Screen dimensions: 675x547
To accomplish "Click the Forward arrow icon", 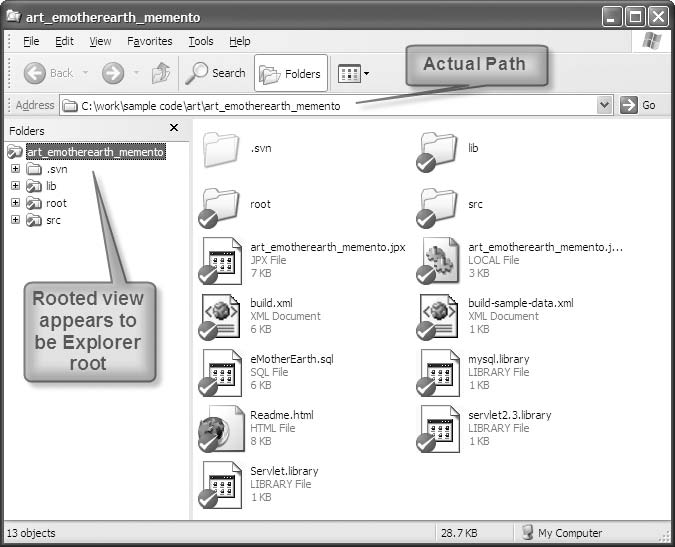I will [x=112, y=73].
